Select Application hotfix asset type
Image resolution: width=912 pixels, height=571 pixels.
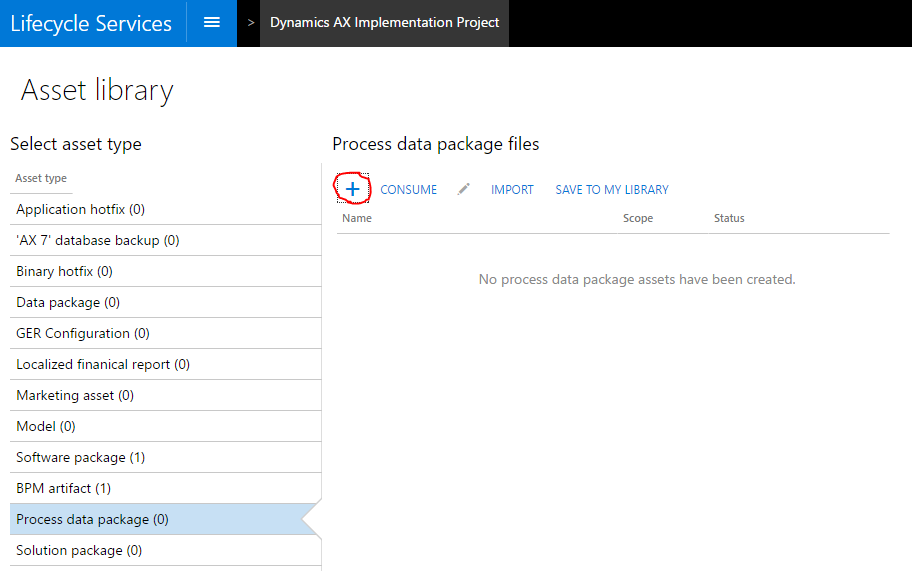point(80,210)
